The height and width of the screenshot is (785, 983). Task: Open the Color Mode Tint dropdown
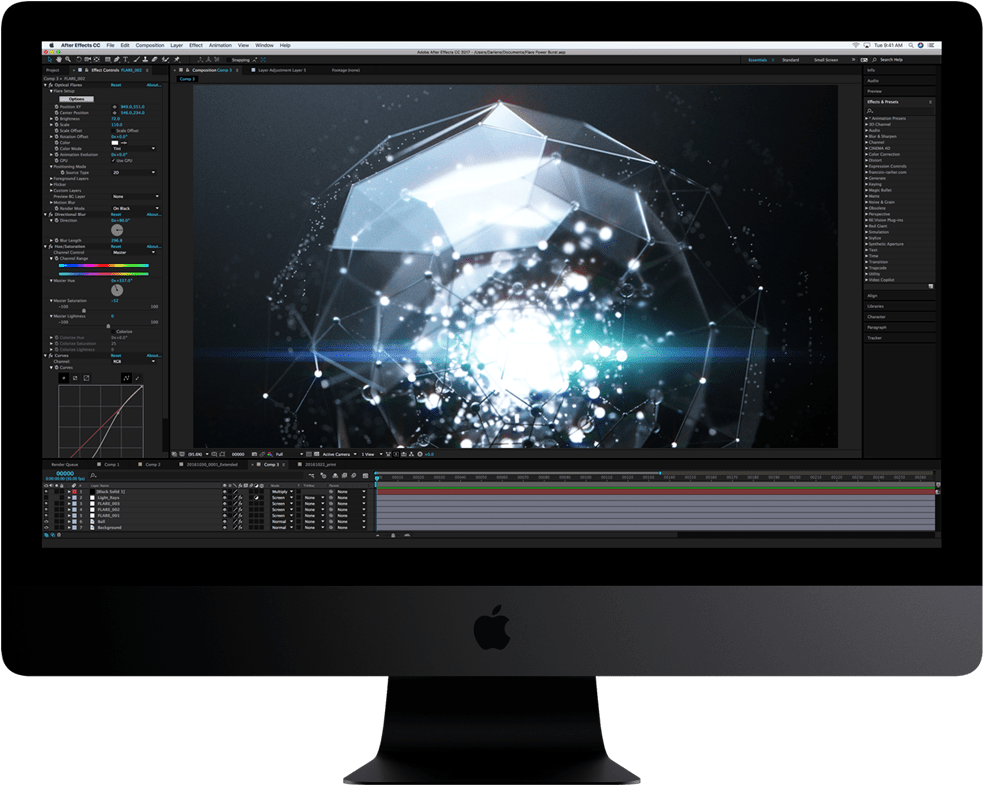pyautogui.click(x=134, y=148)
